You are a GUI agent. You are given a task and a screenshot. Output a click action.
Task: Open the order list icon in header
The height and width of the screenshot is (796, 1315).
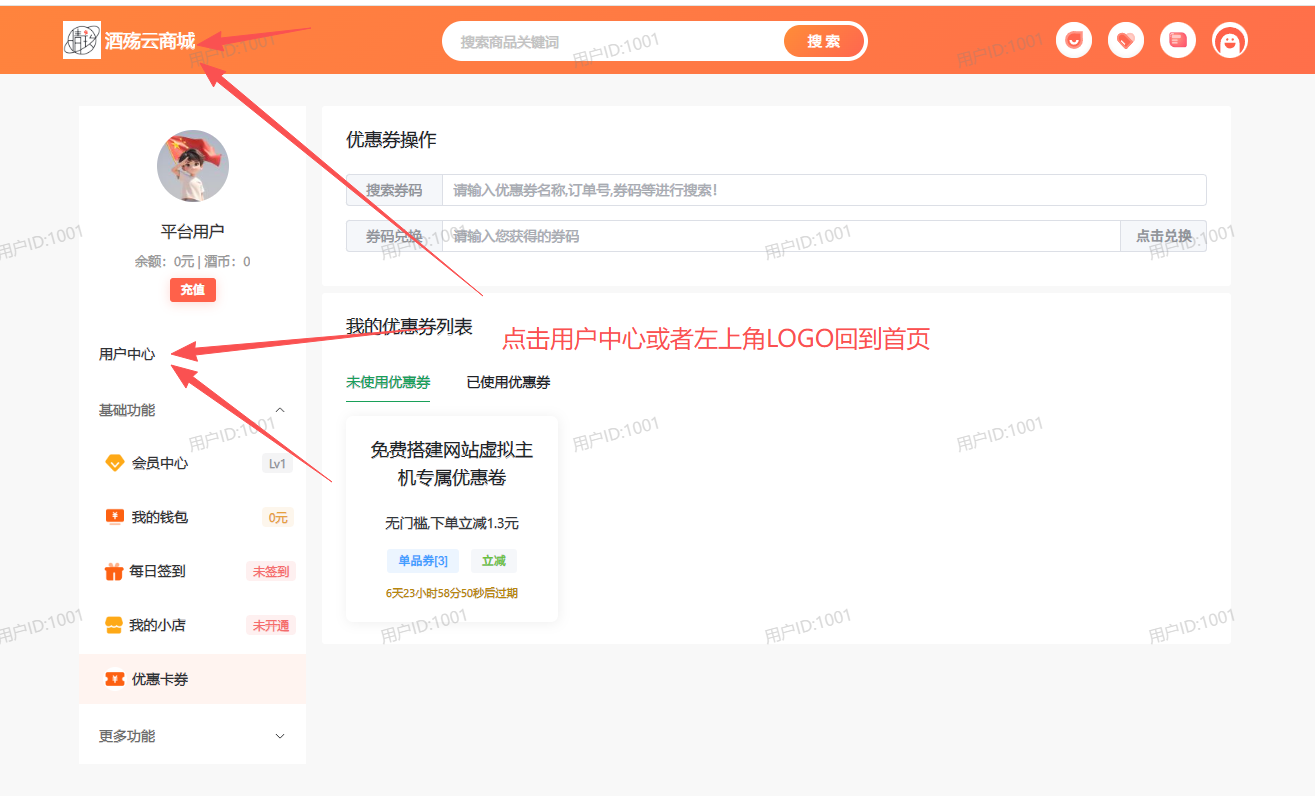(1178, 40)
